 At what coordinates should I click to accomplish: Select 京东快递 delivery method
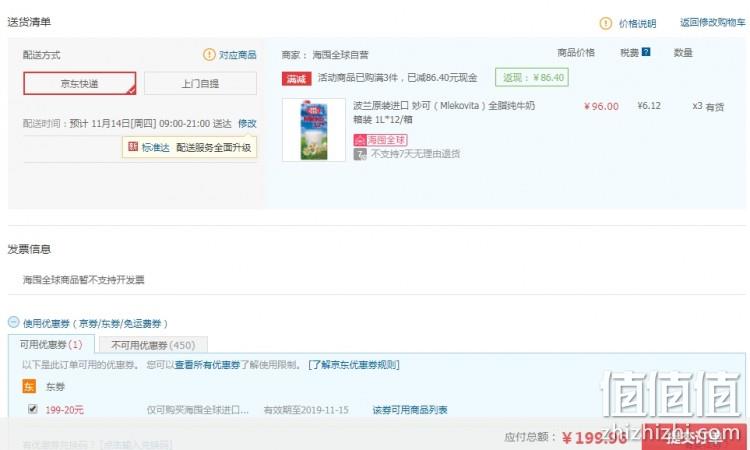(x=80, y=84)
